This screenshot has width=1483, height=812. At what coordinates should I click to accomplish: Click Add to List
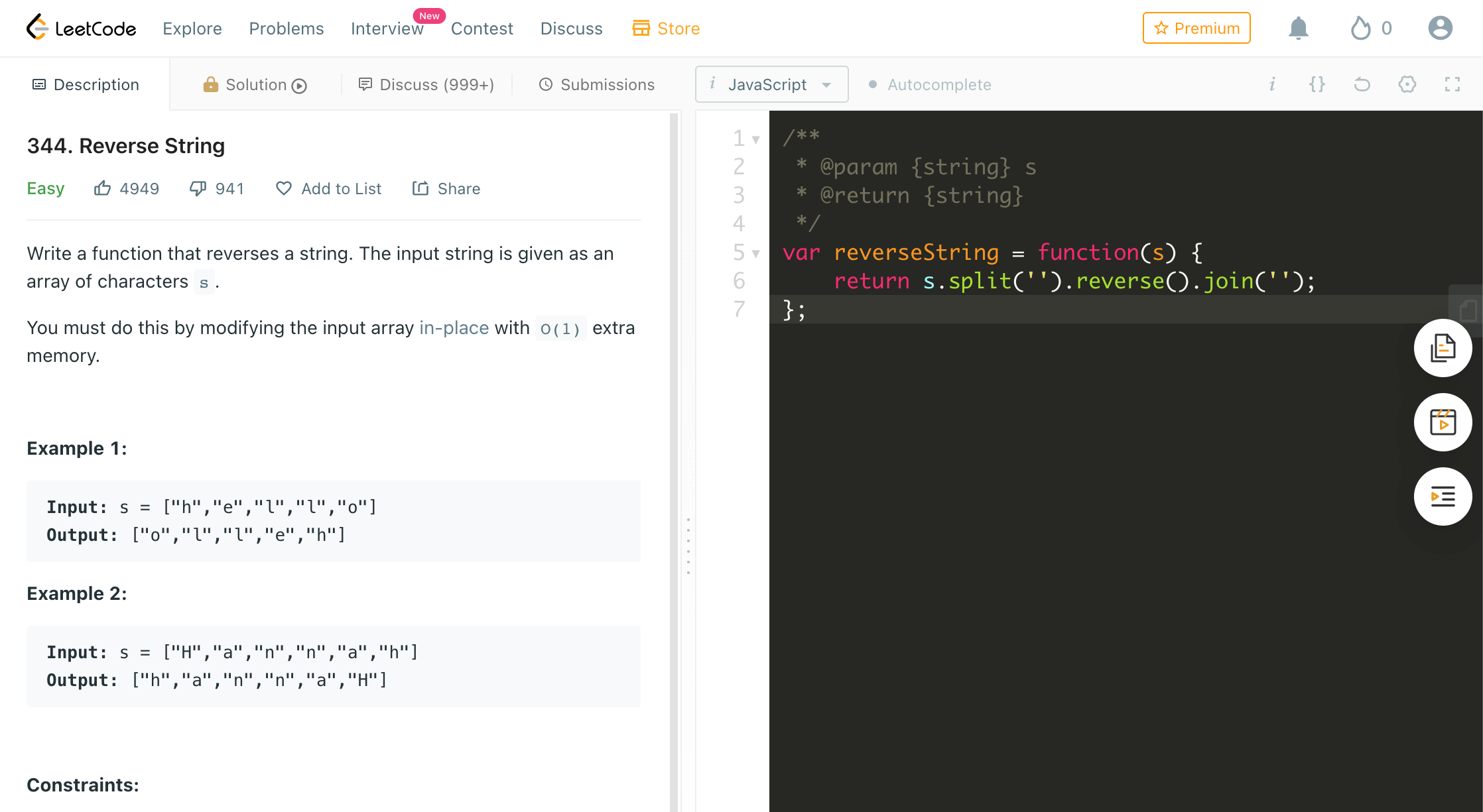pyautogui.click(x=329, y=189)
